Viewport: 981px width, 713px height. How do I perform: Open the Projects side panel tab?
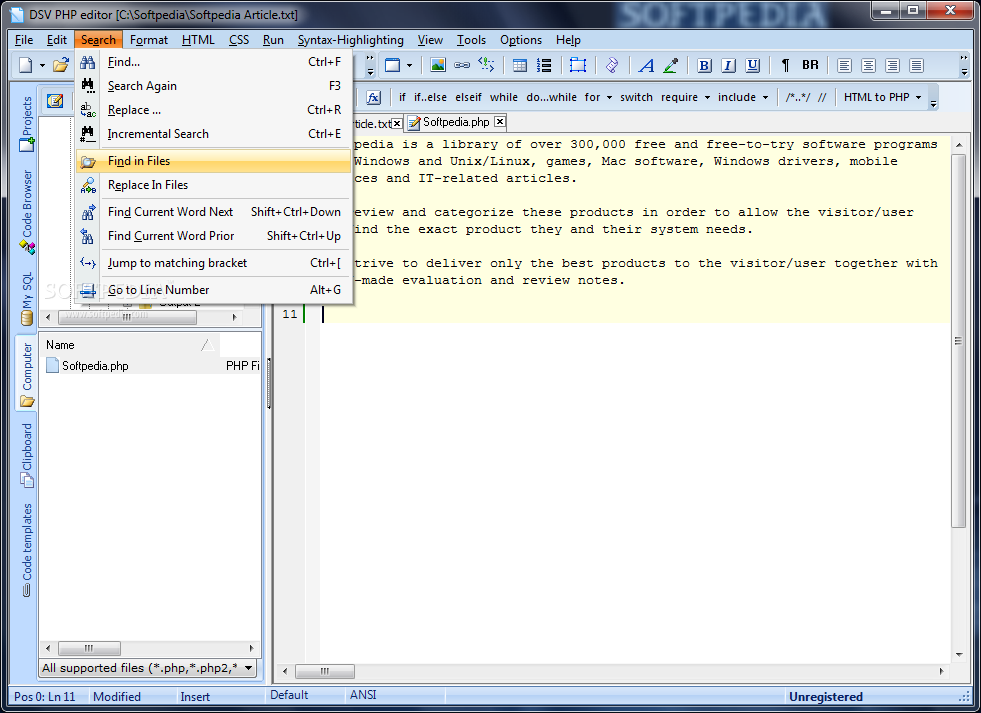26,123
